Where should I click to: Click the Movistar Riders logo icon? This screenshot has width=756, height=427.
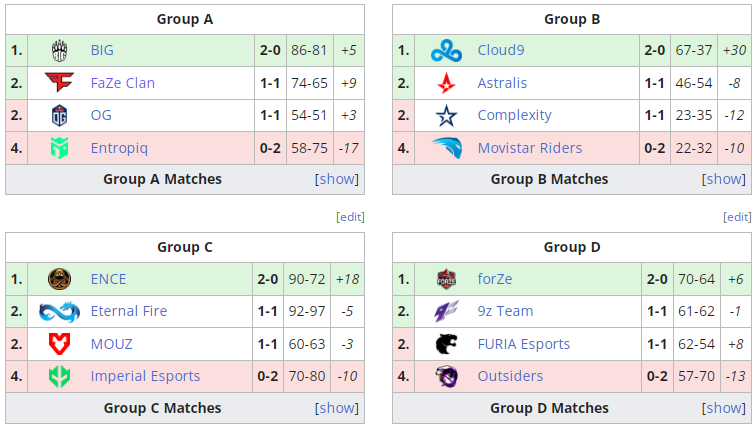tap(447, 148)
